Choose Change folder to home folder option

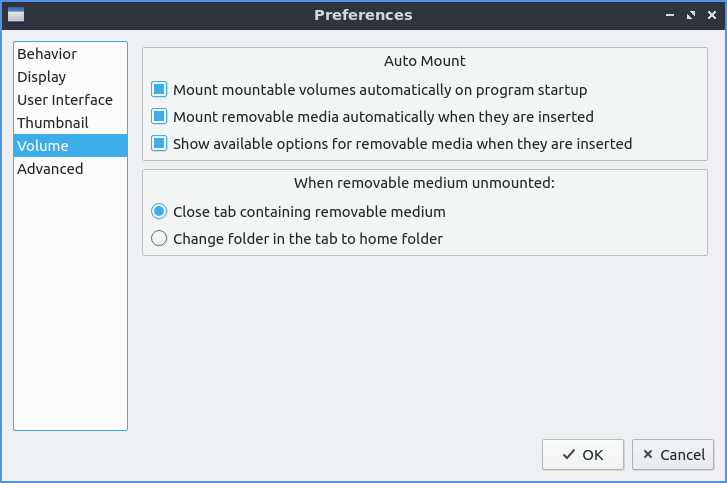click(x=159, y=239)
